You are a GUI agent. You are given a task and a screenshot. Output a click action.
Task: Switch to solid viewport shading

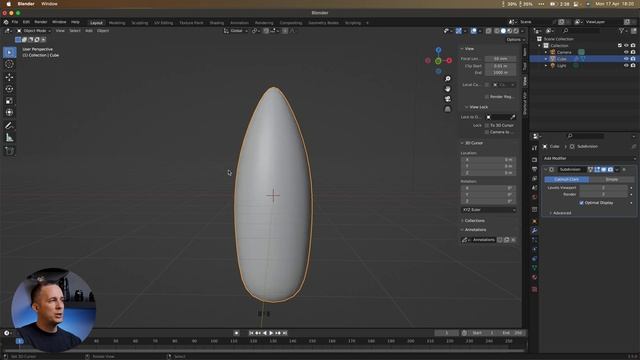[503, 31]
